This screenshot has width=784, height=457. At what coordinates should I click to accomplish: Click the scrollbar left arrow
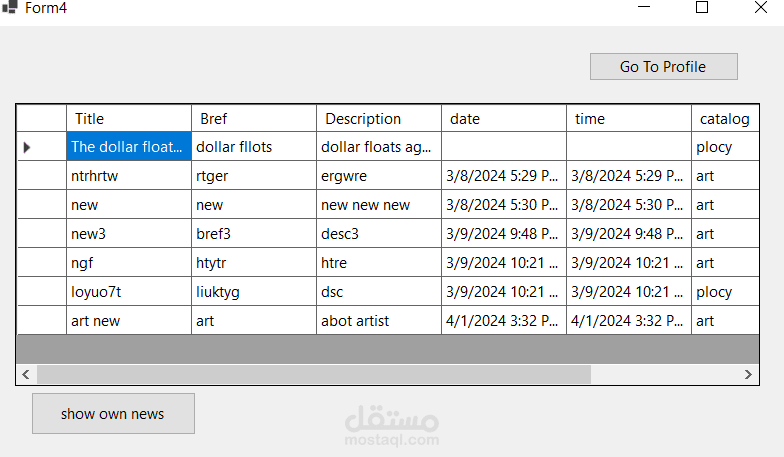(x=26, y=374)
